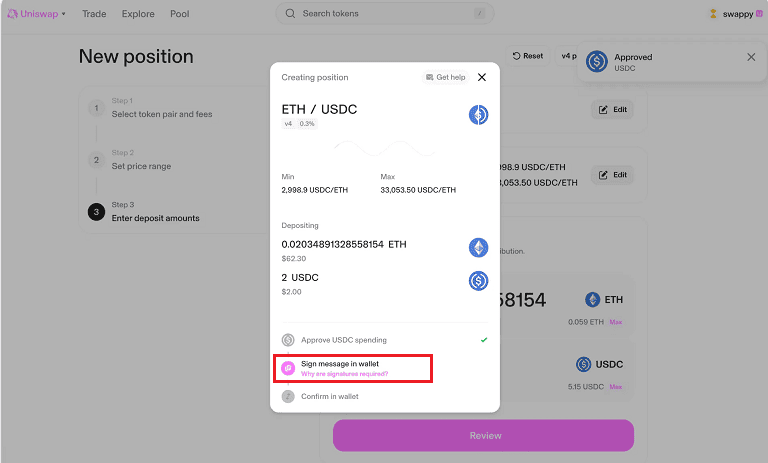Image resolution: width=768 pixels, height=463 pixels.
Task: Click the USDC icon in Depositing section
Action: [x=479, y=281]
